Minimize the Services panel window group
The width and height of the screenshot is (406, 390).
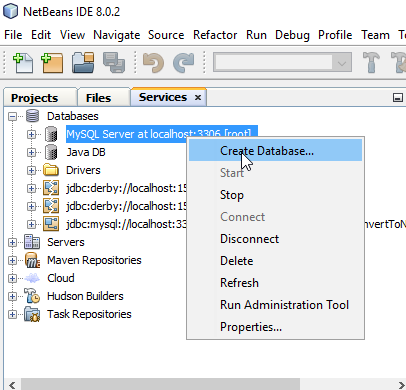pos(398,98)
